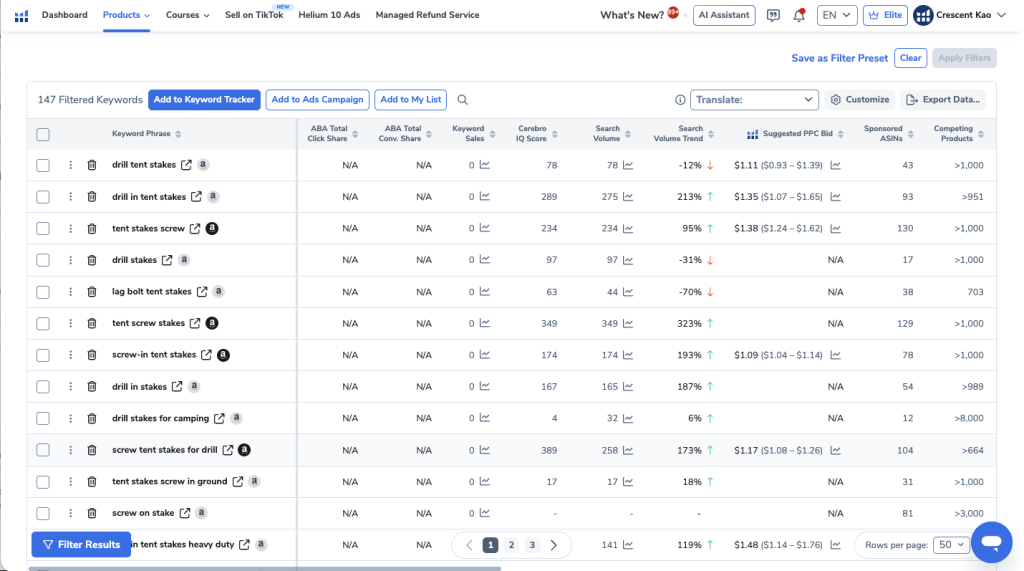1024x571 pixels.
Task: View search volume chart for 'drill in tent stakes'
Action: [628, 197]
